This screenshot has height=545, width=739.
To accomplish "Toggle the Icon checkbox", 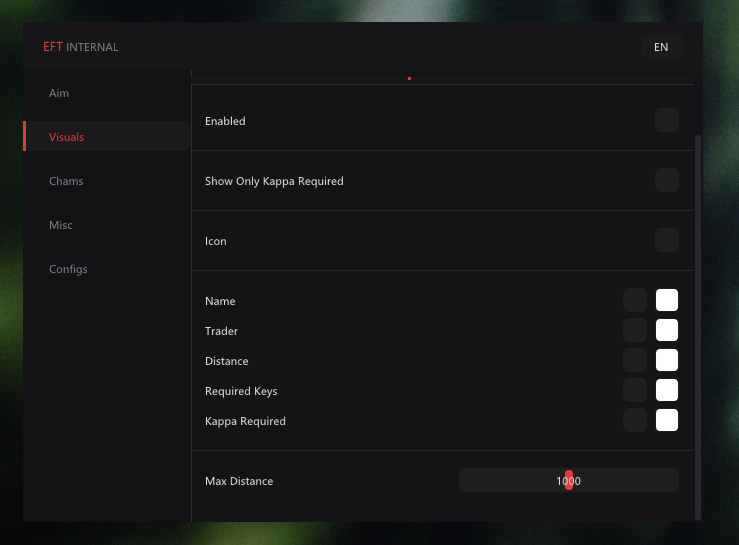I will [x=666, y=240].
